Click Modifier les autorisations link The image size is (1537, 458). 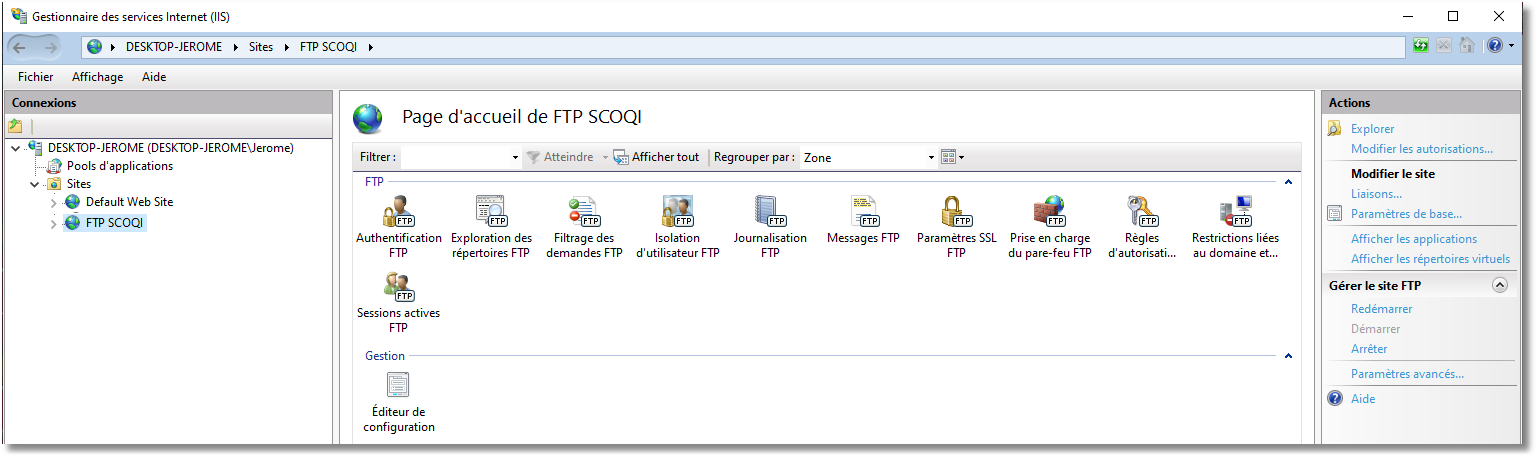pyautogui.click(x=1421, y=149)
